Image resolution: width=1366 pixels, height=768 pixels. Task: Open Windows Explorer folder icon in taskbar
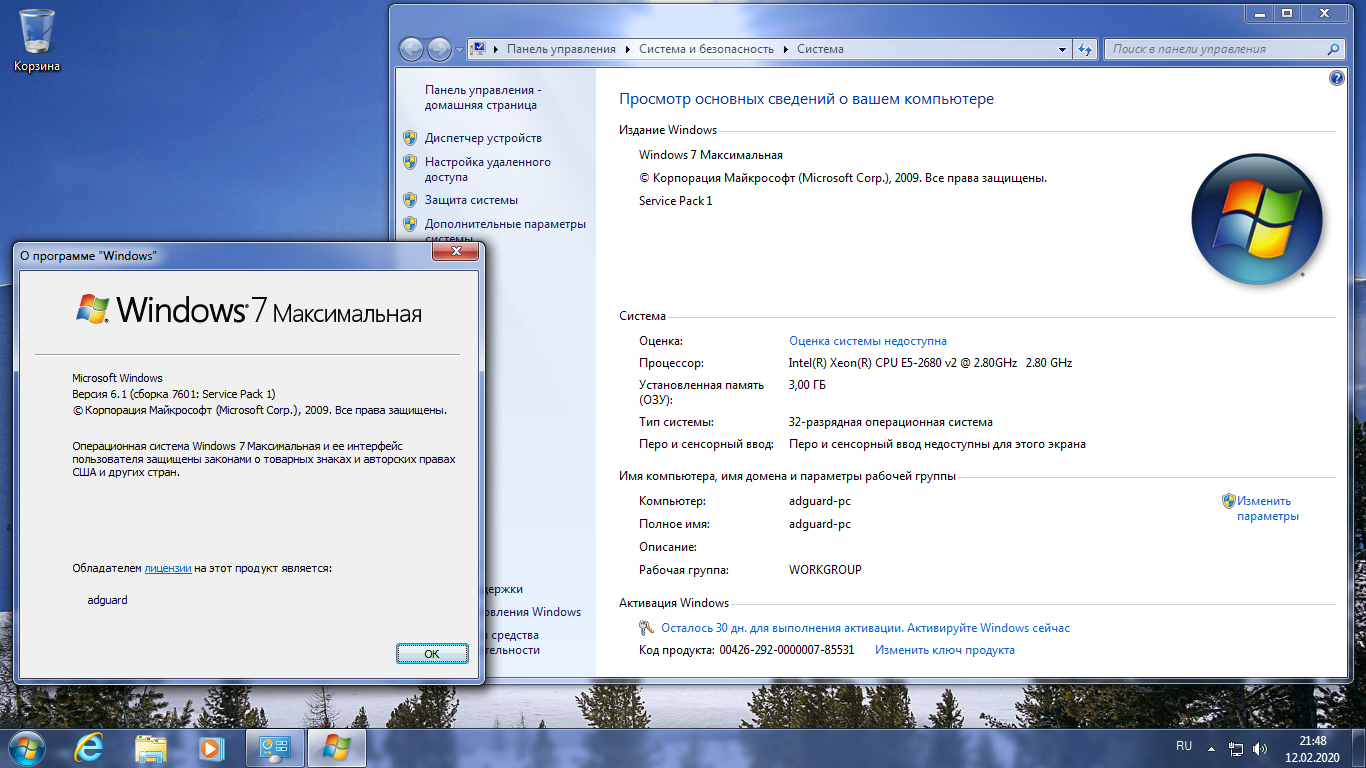[x=150, y=748]
